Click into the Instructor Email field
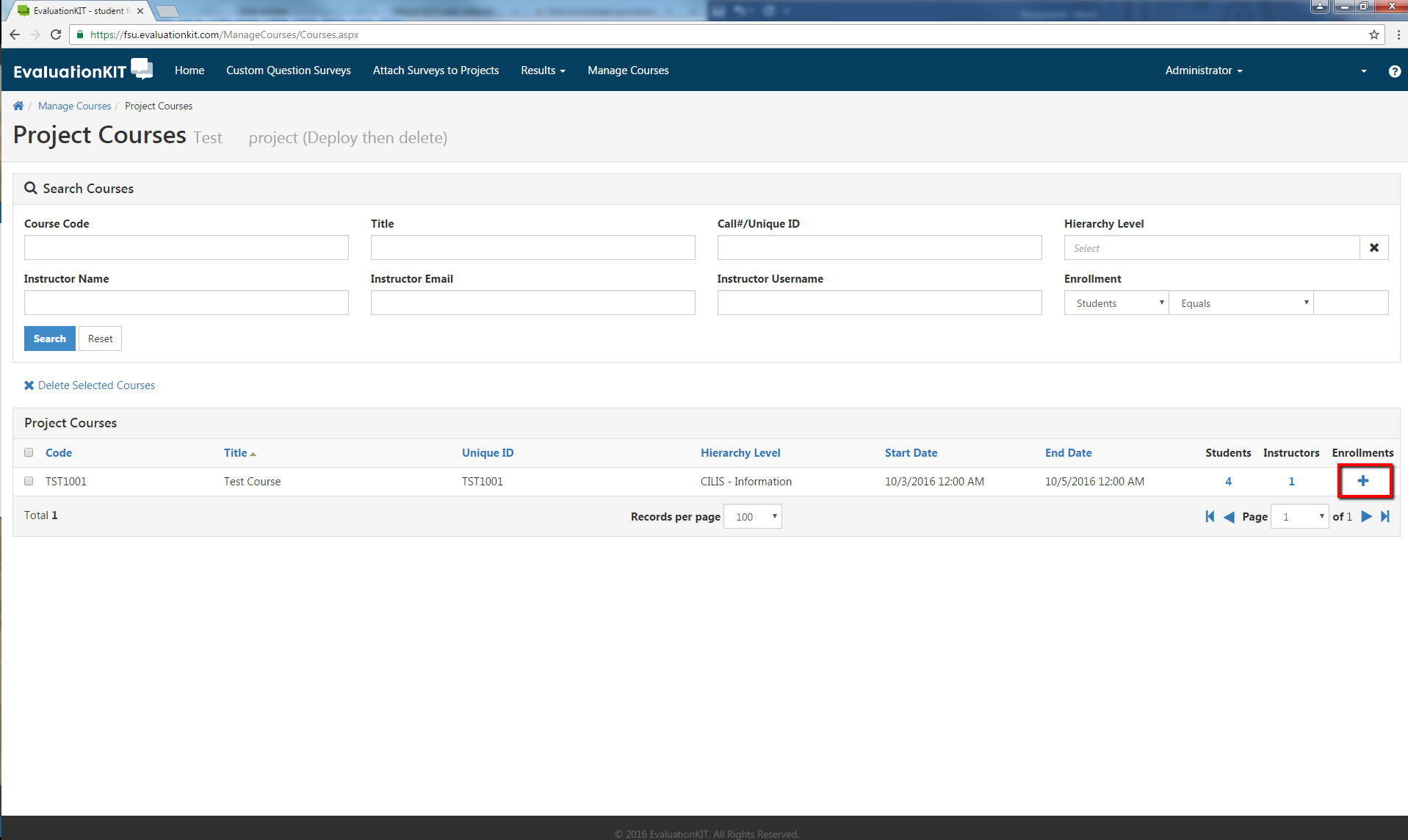1408x840 pixels. point(533,303)
